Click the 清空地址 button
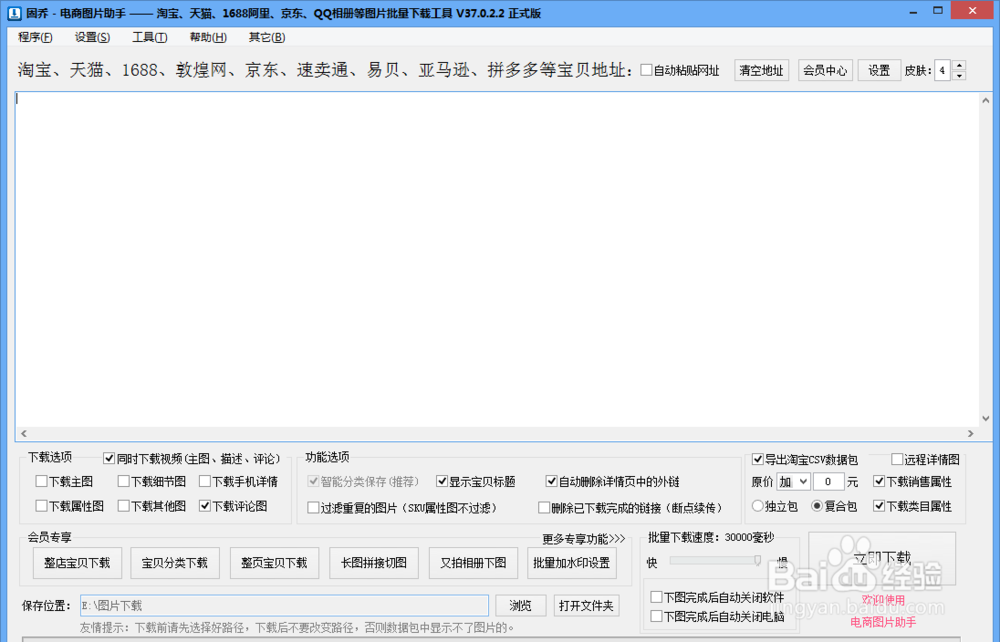 pyautogui.click(x=761, y=70)
